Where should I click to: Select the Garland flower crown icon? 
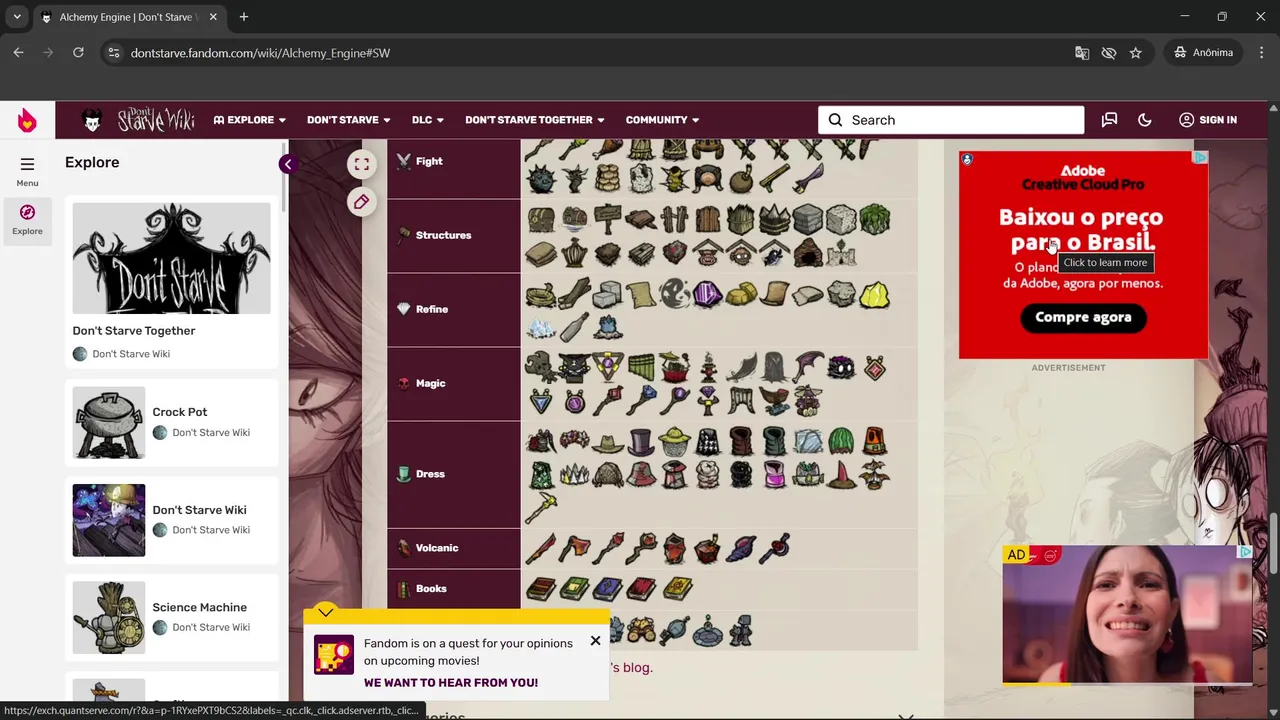click(575, 441)
